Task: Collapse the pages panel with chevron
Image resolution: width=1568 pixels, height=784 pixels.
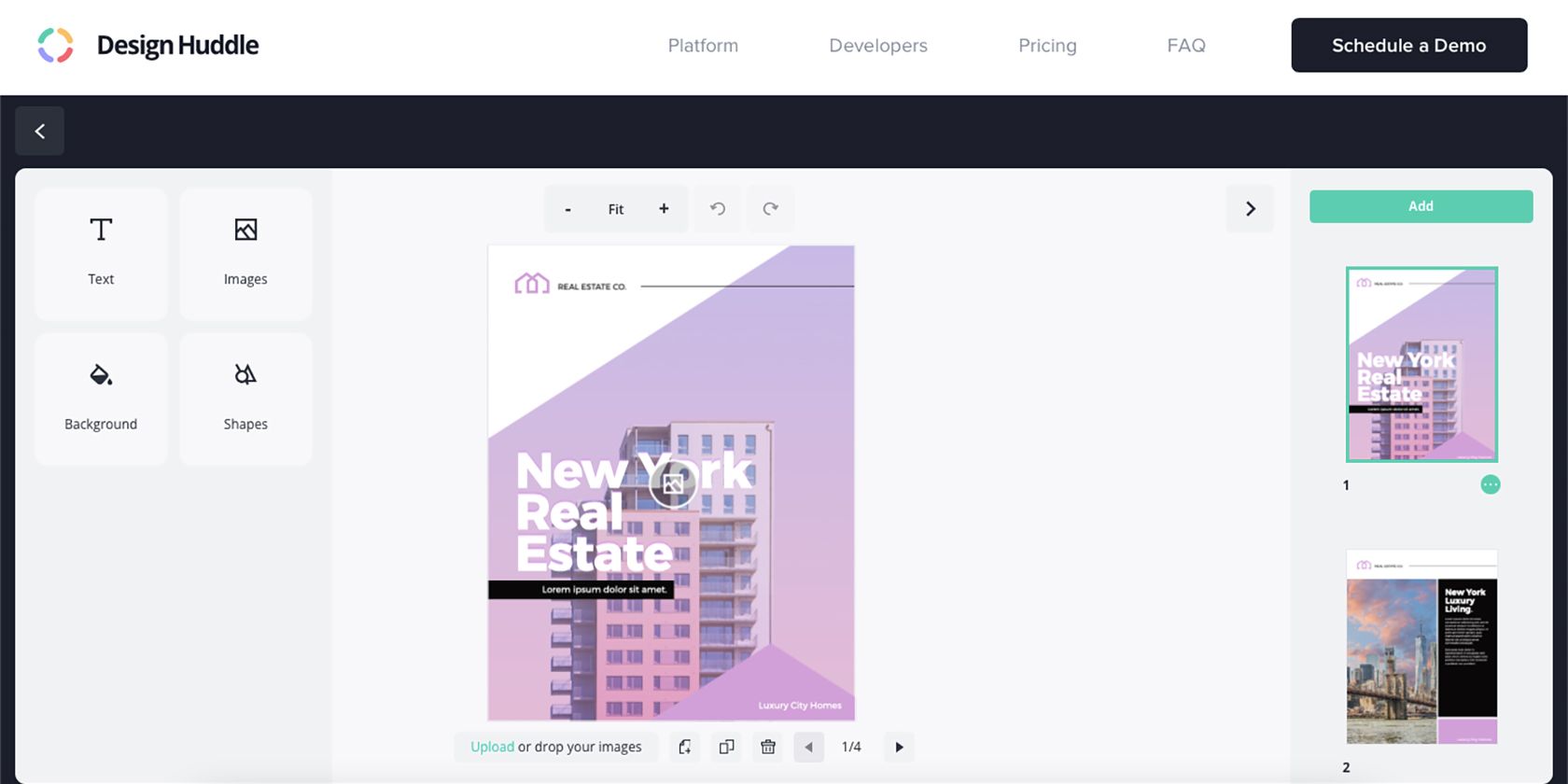Action: pos(1250,209)
